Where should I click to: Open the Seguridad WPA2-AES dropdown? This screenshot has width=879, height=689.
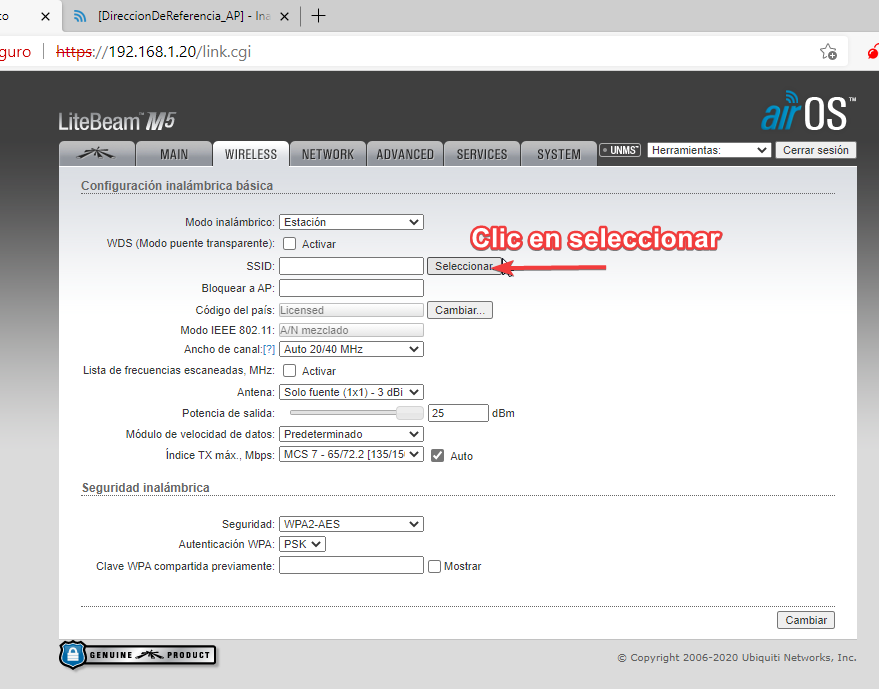click(x=351, y=524)
